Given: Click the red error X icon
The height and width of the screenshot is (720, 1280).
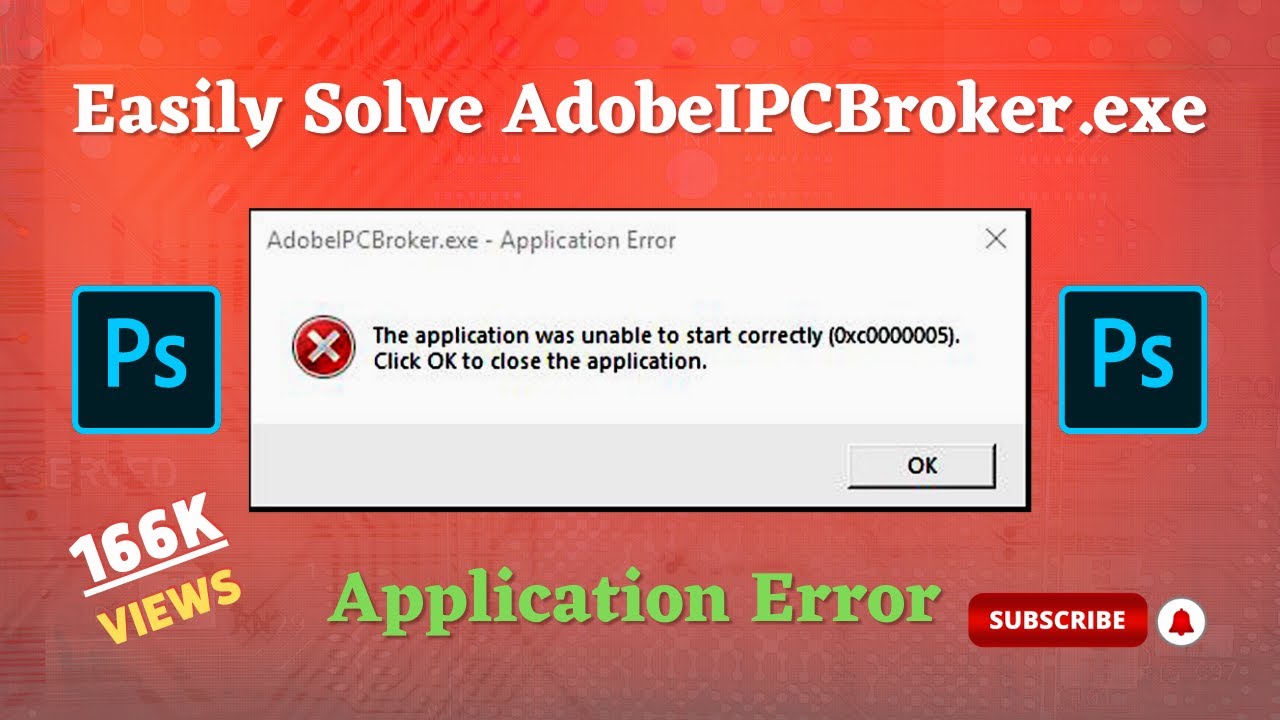Looking at the screenshot, I should click(x=323, y=346).
